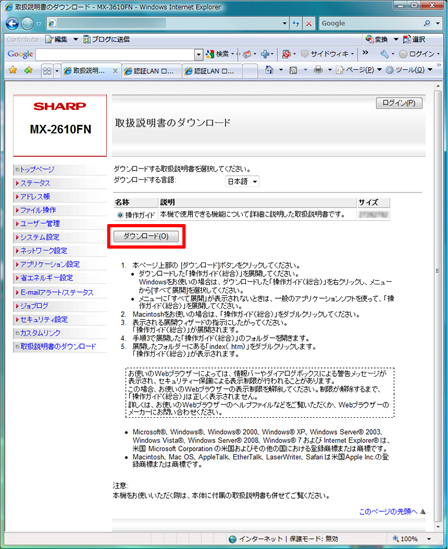Screen dimensions: 448x549
Task: Open the ツール(O) menu
Action: tap(409, 70)
